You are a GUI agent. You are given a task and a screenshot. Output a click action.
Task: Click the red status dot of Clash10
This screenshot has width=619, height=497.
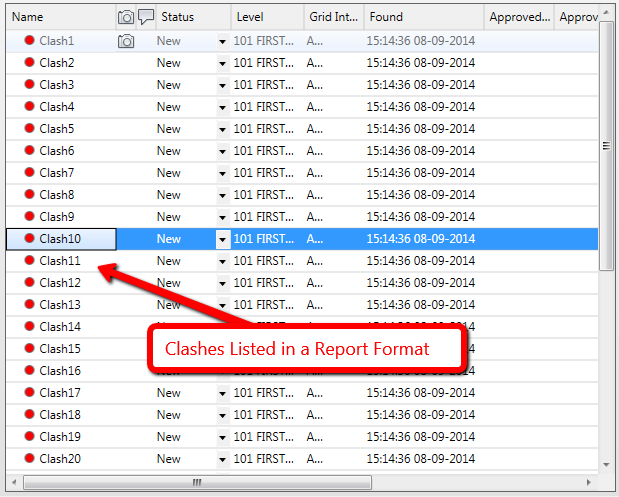[x=29, y=238]
